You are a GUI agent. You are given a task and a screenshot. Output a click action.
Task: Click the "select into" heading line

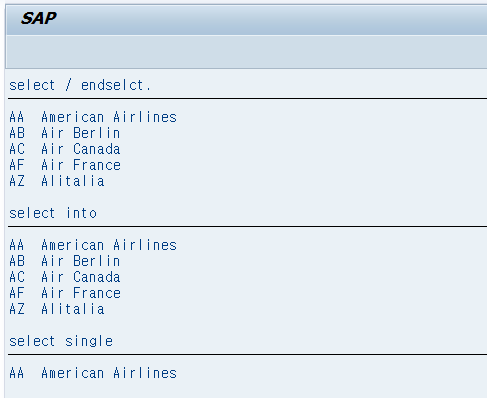click(x=53, y=213)
